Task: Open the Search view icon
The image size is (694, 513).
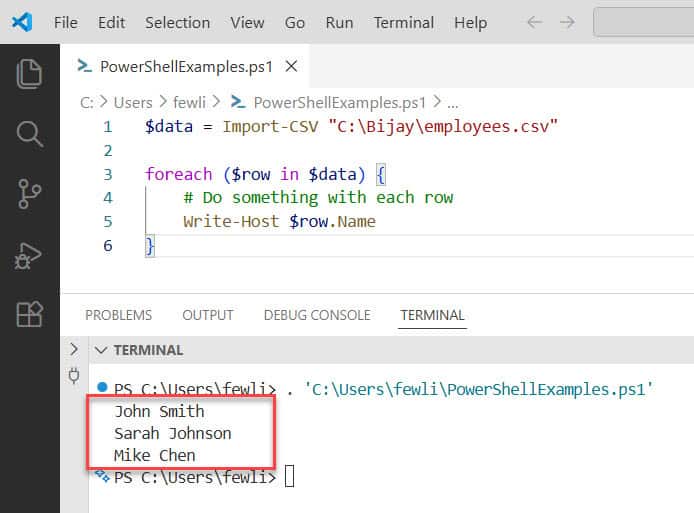Action: 29,134
